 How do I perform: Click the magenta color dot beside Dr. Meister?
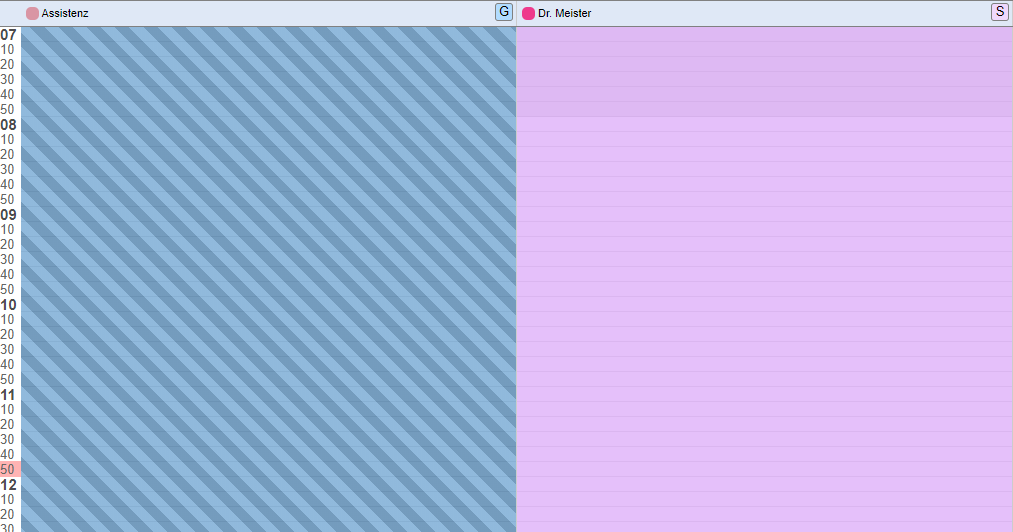click(528, 14)
